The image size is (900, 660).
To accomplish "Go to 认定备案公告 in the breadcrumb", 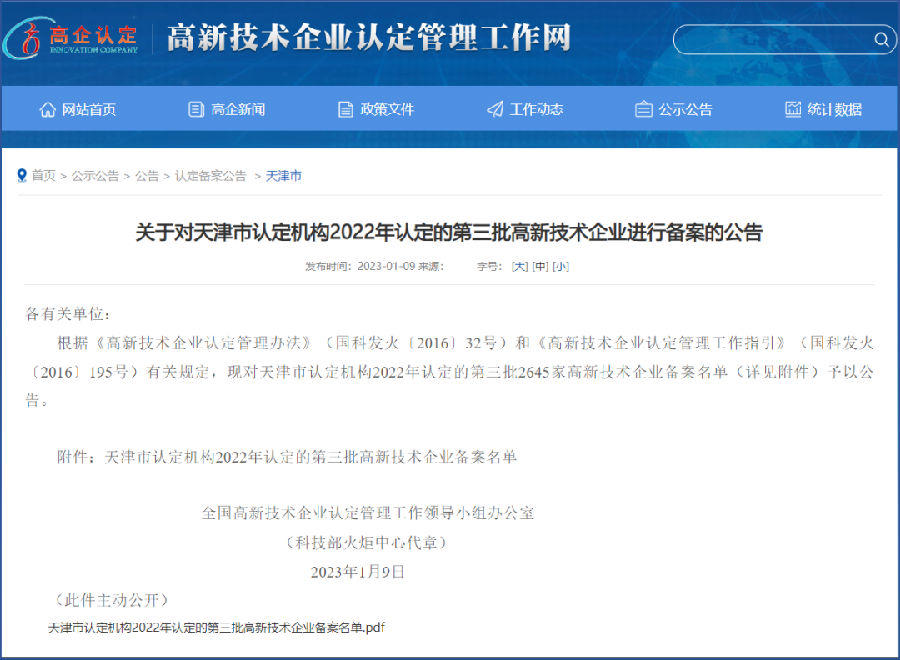I will click(x=210, y=176).
